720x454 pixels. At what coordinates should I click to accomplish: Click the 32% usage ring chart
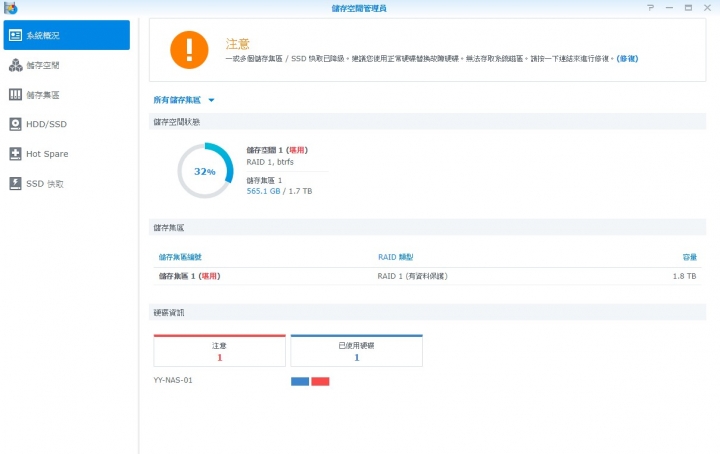[x=205, y=171]
